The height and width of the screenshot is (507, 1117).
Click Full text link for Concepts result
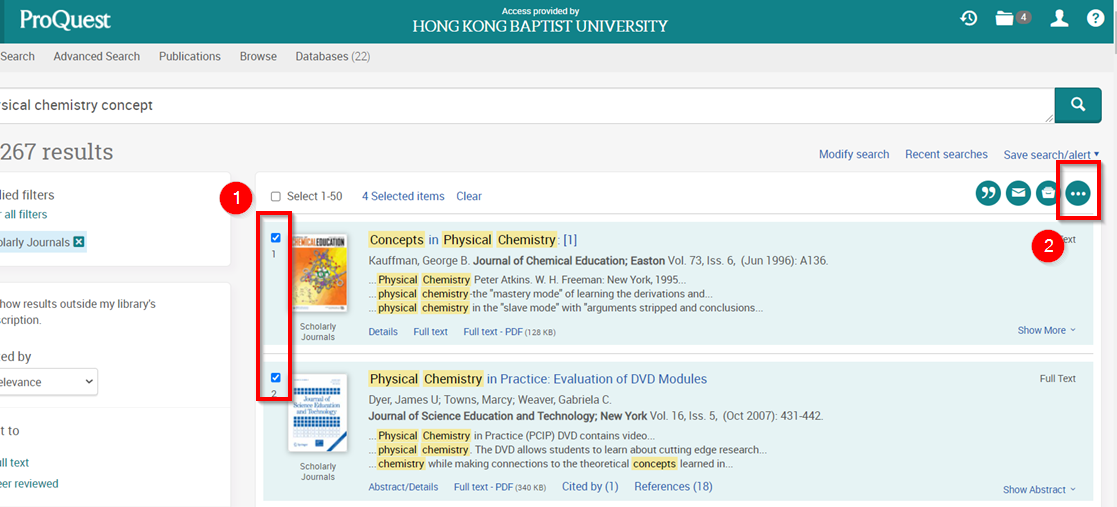point(430,332)
